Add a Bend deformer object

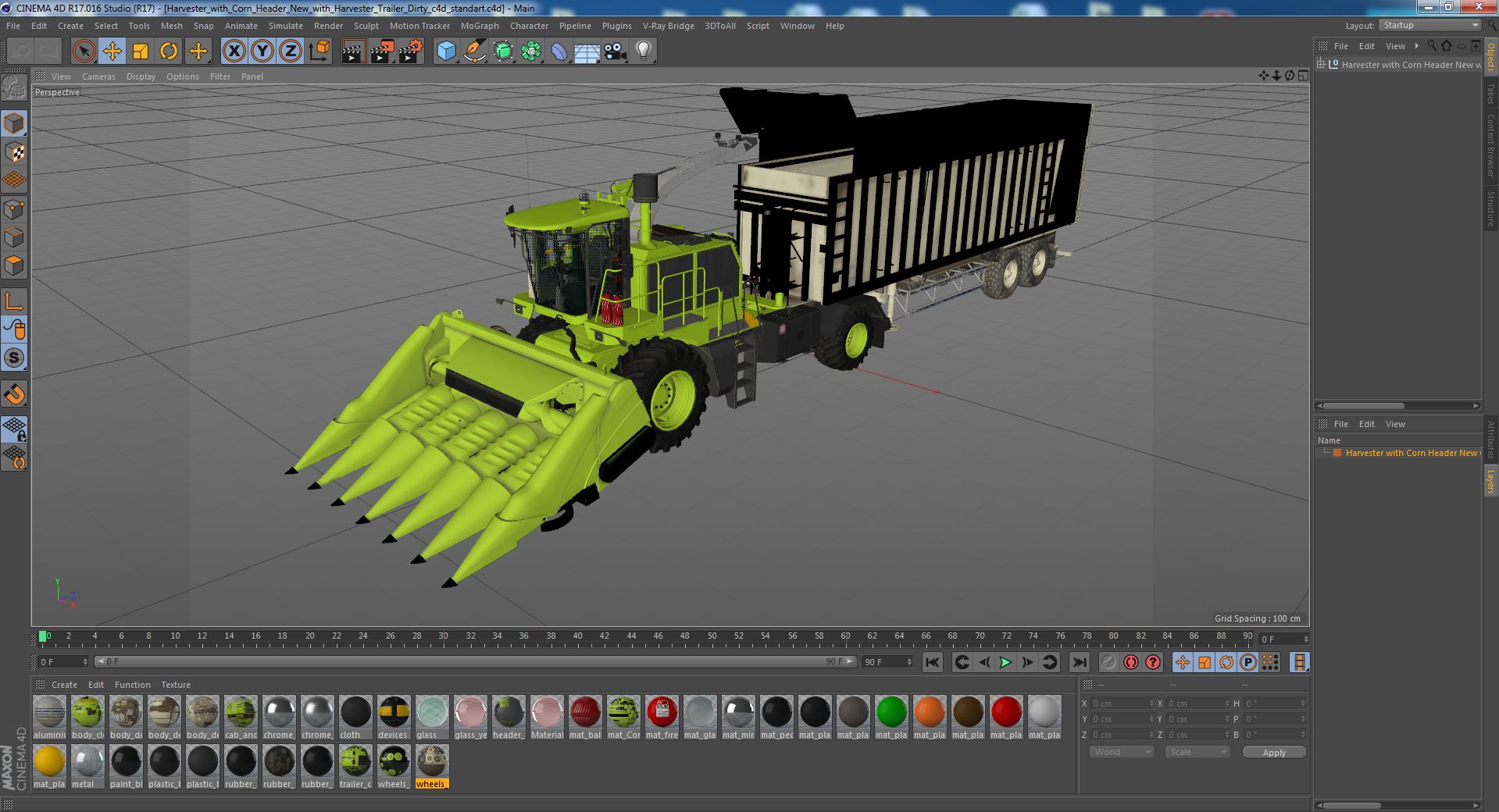(x=559, y=52)
